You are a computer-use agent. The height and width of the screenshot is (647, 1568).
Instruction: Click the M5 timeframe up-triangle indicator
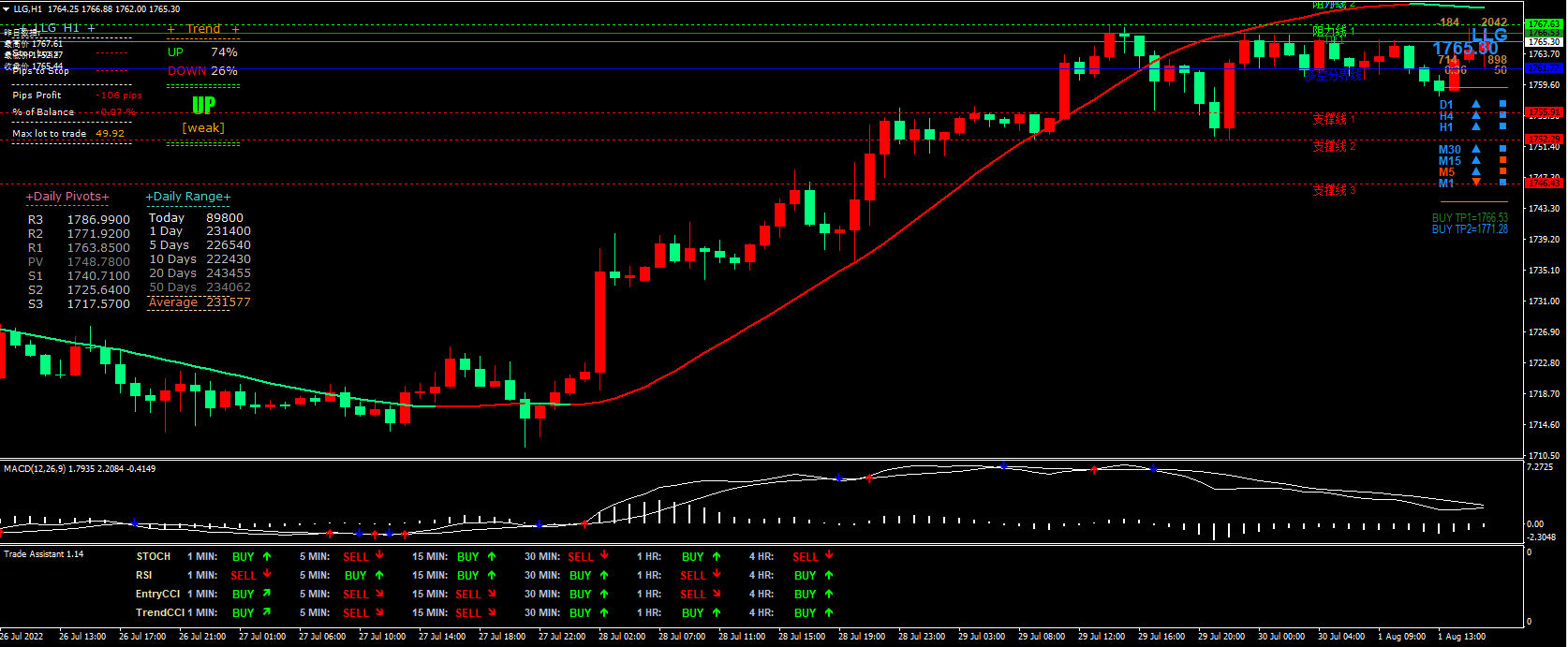(x=1476, y=172)
